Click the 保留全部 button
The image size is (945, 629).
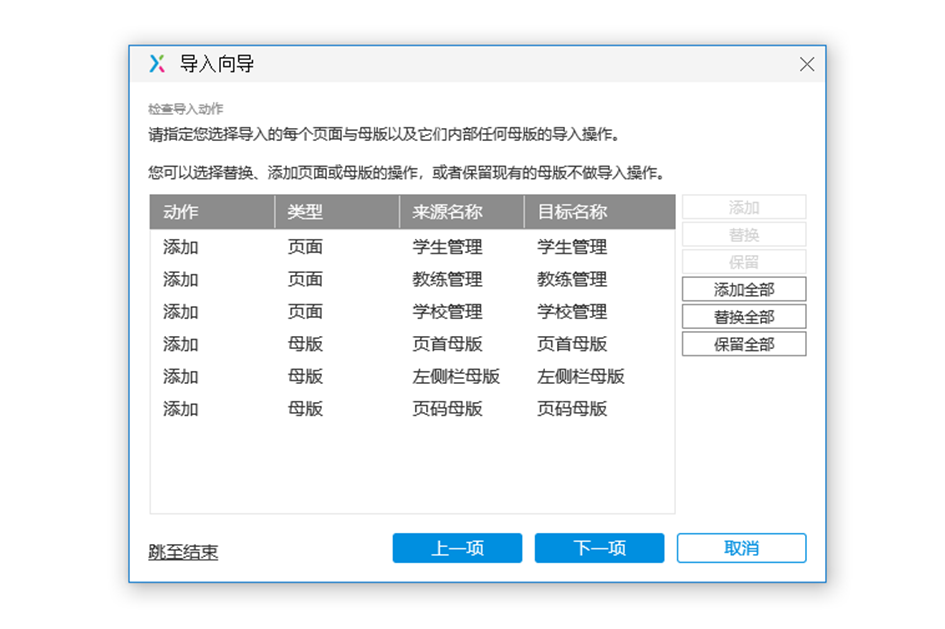(744, 344)
